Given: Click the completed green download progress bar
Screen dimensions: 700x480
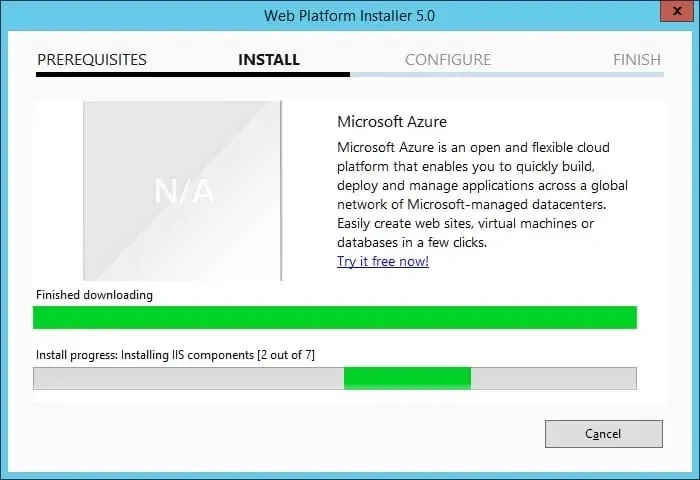Looking at the screenshot, I should click(x=335, y=317).
